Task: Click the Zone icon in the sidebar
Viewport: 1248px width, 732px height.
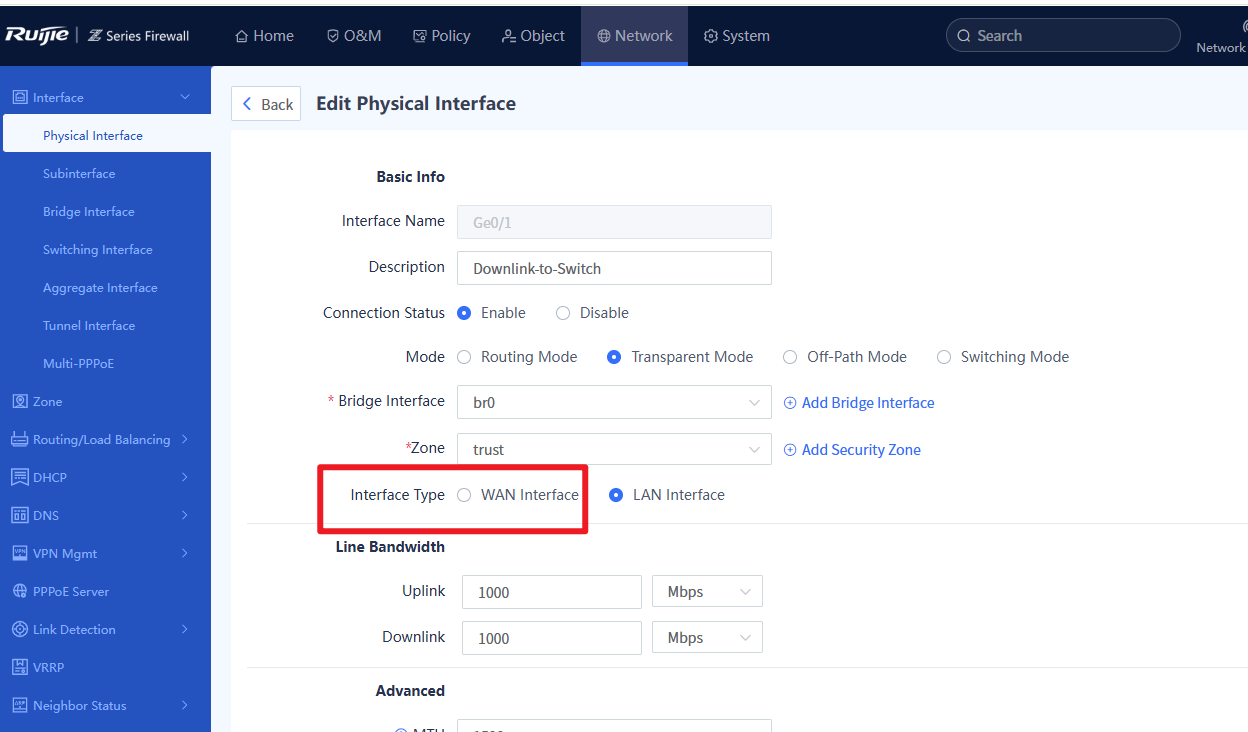Action: (x=19, y=401)
